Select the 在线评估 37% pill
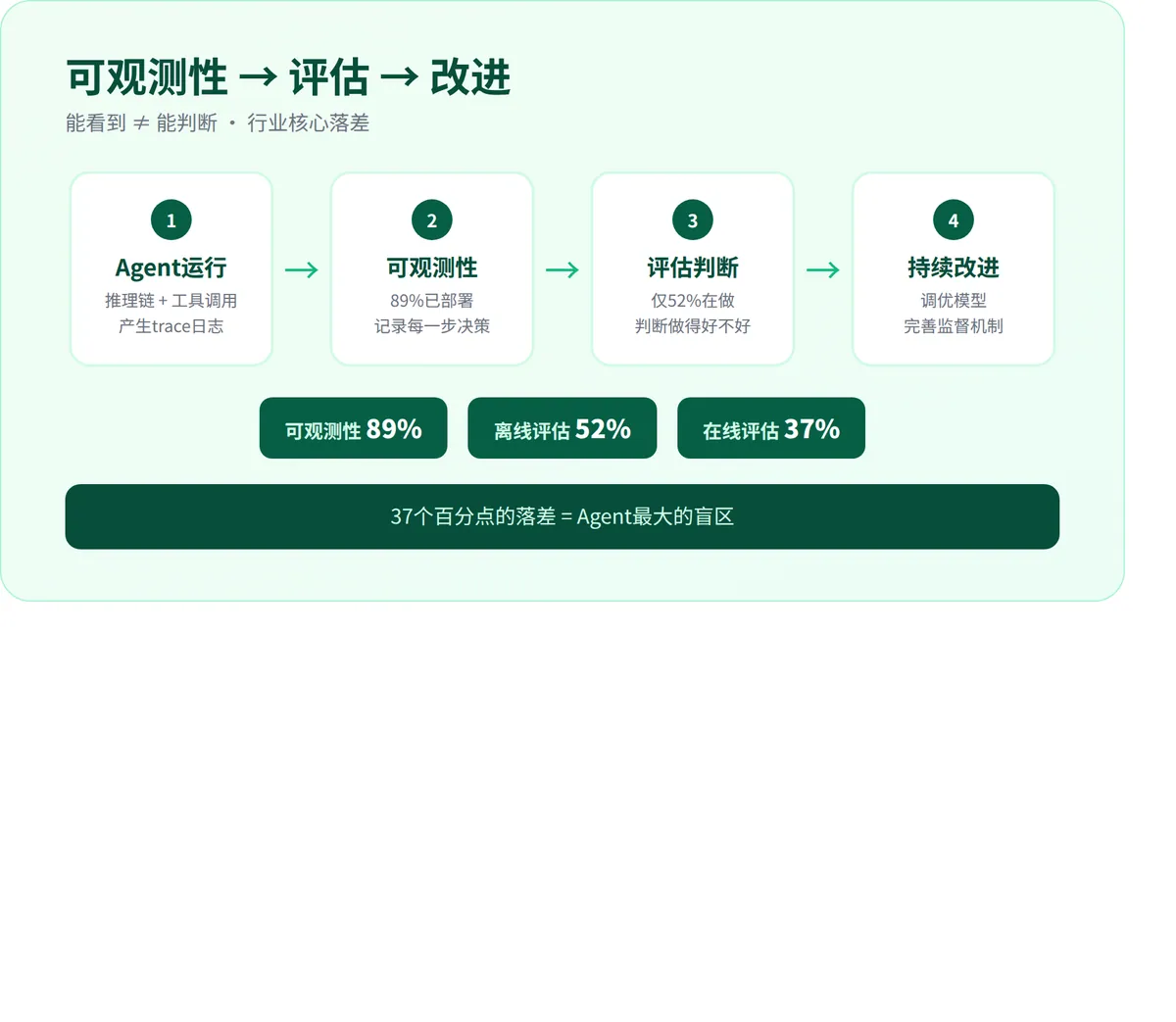 click(771, 428)
